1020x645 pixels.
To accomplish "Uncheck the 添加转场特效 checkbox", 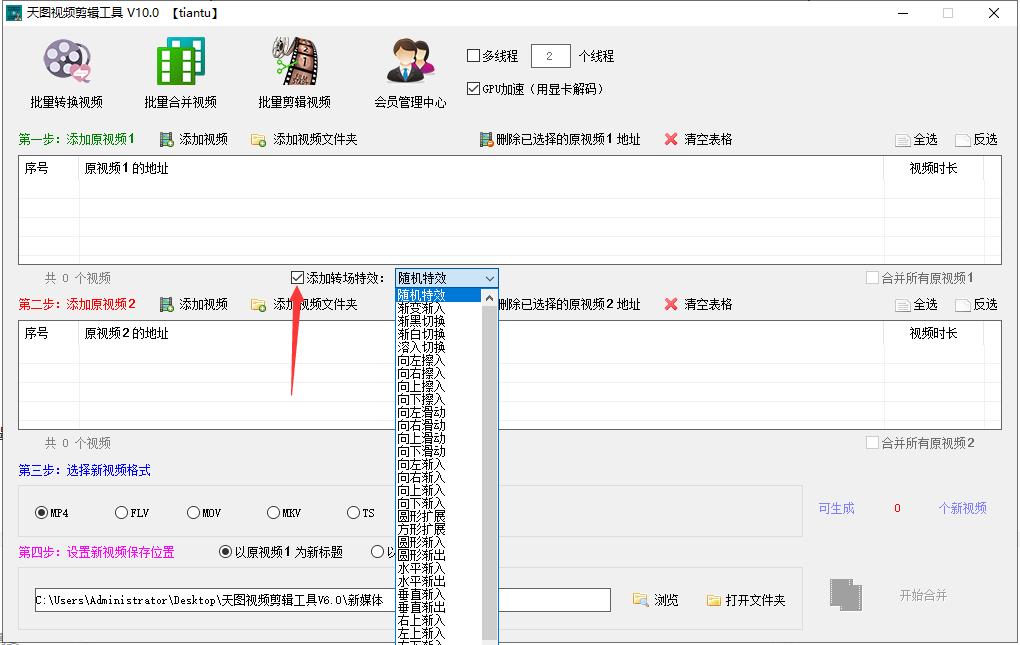I will (297, 276).
